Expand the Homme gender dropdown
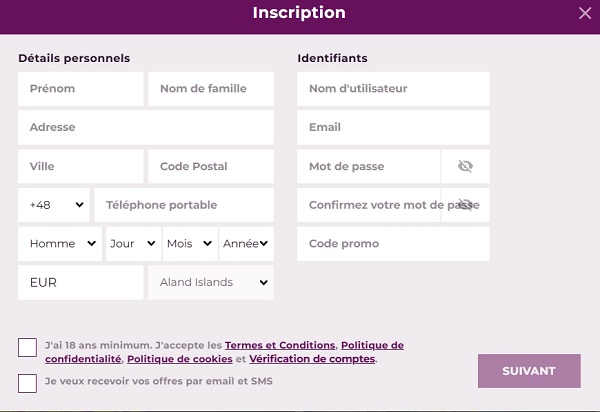 62,244
